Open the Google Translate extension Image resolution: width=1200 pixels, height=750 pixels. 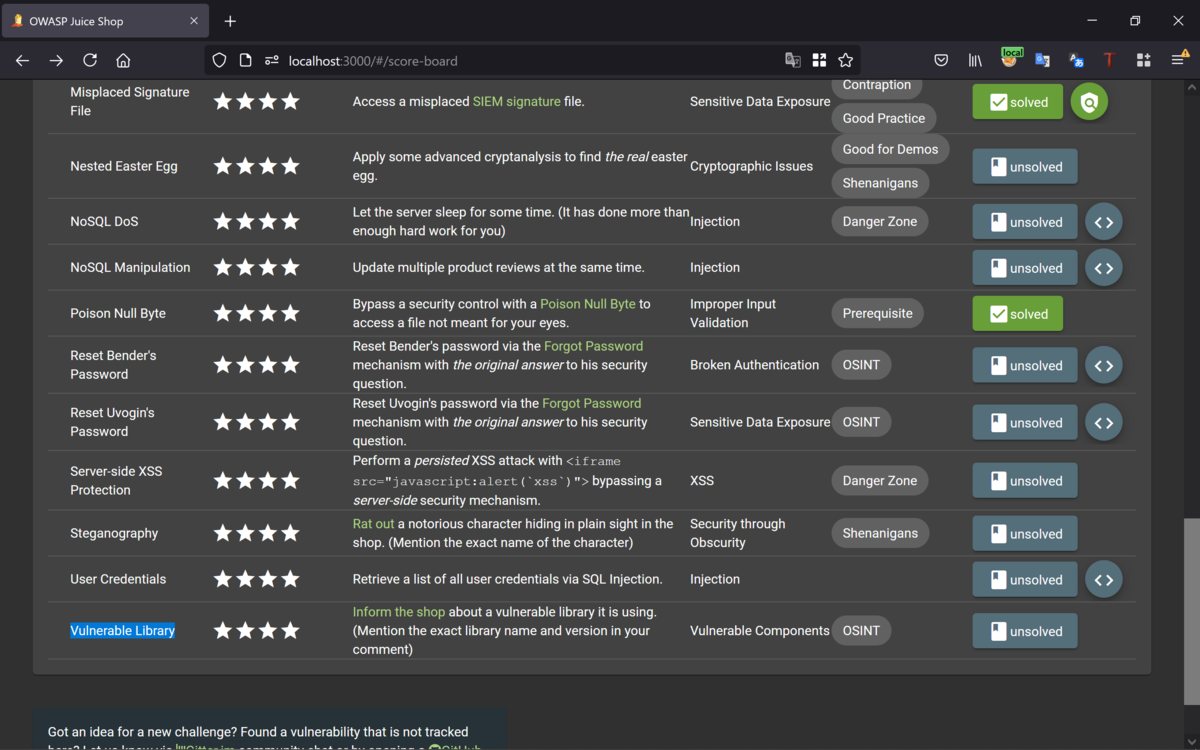point(1042,60)
